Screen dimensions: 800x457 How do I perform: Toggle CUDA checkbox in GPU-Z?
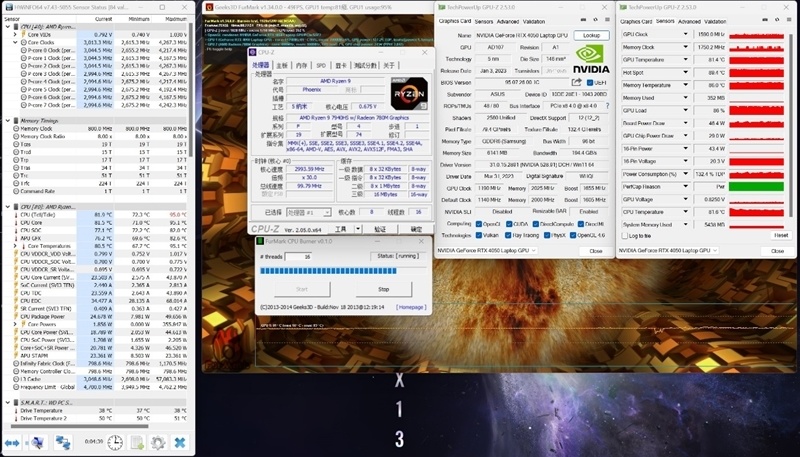click(x=509, y=224)
